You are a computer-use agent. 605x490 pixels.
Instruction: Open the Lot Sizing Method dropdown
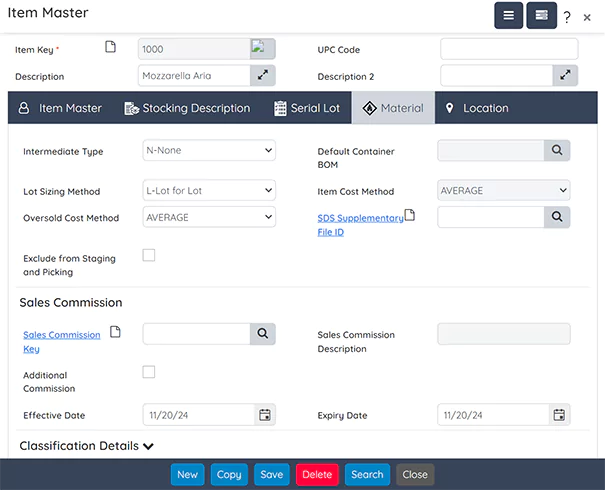pyautogui.click(x=209, y=190)
